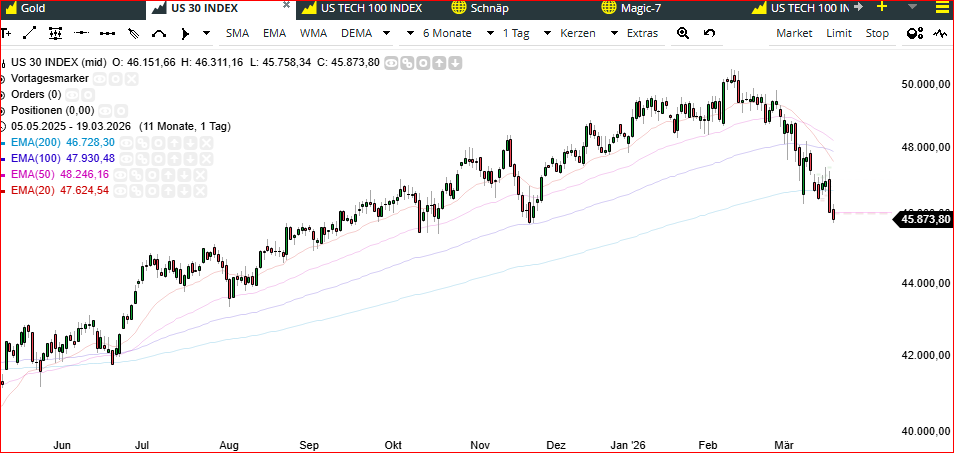Click the EMA(50) magenta color marker
954x453 pixels.
pyautogui.click(x=4, y=174)
